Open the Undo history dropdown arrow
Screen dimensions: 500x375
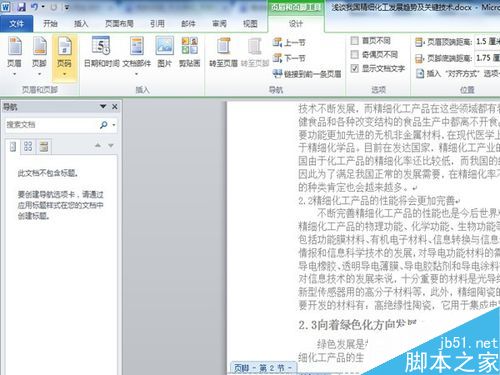tap(43, 7)
